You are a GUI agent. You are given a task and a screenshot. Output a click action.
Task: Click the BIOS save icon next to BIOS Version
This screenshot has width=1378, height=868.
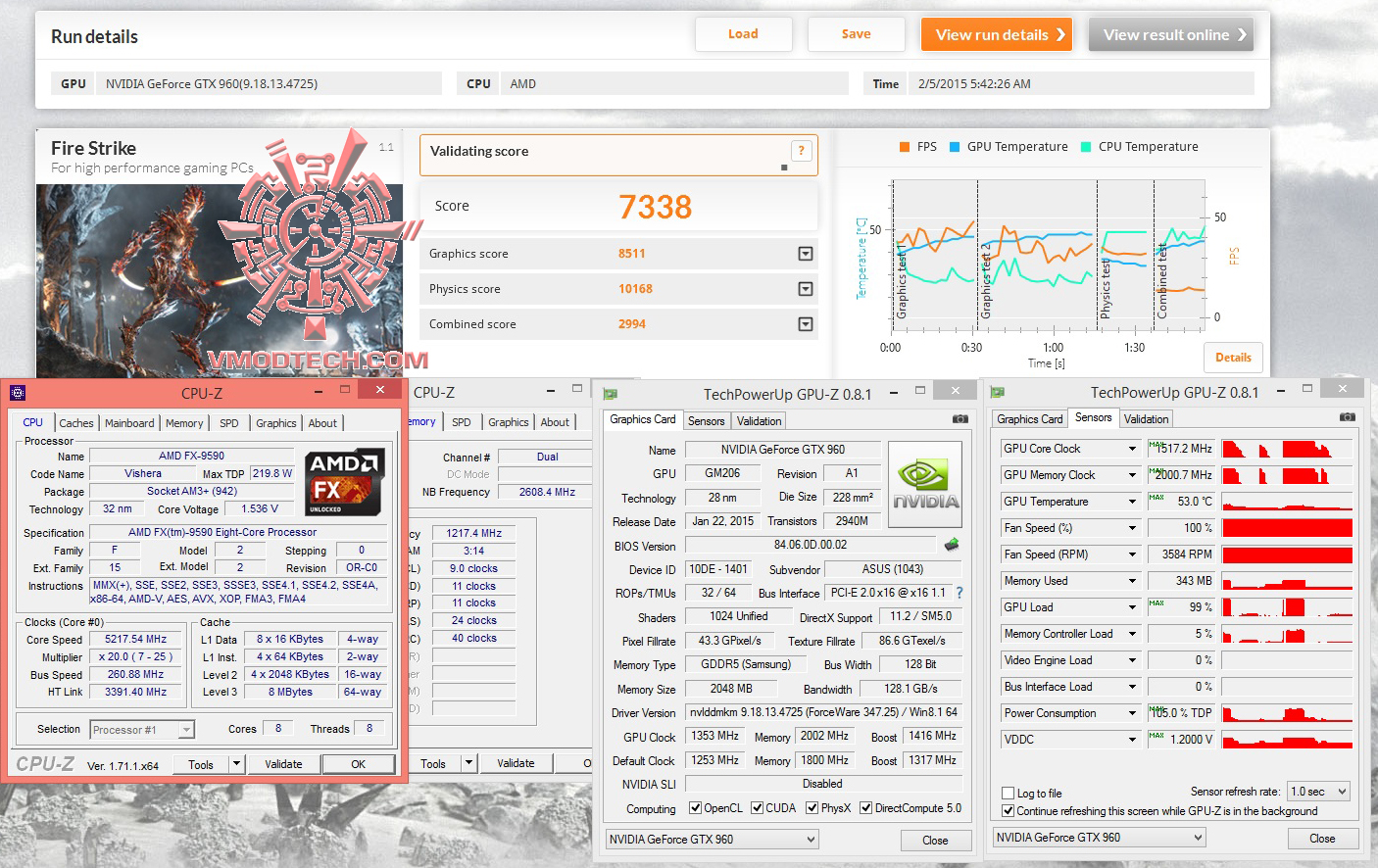coord(951,545)
